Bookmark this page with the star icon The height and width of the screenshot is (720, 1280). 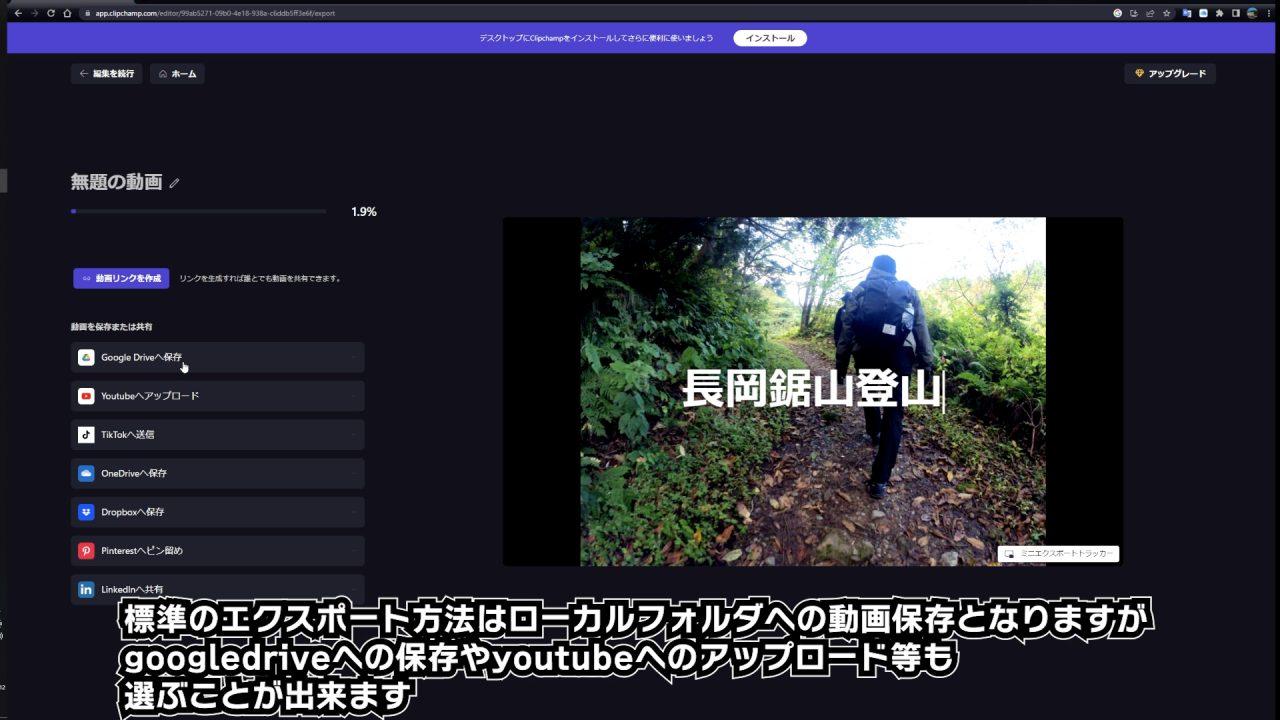[x=1166, y=13]
